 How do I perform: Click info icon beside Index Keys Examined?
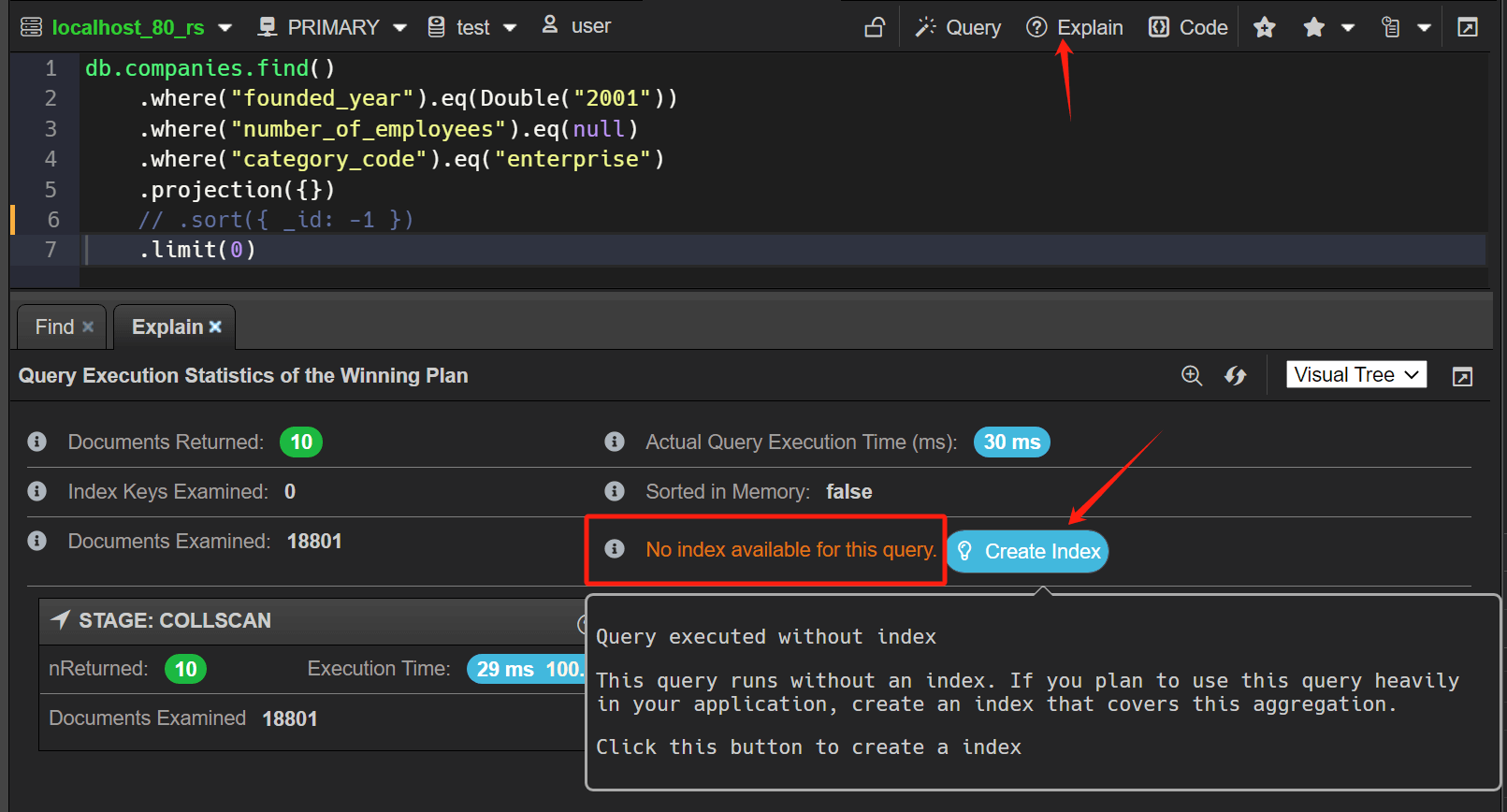coord(37,491)
